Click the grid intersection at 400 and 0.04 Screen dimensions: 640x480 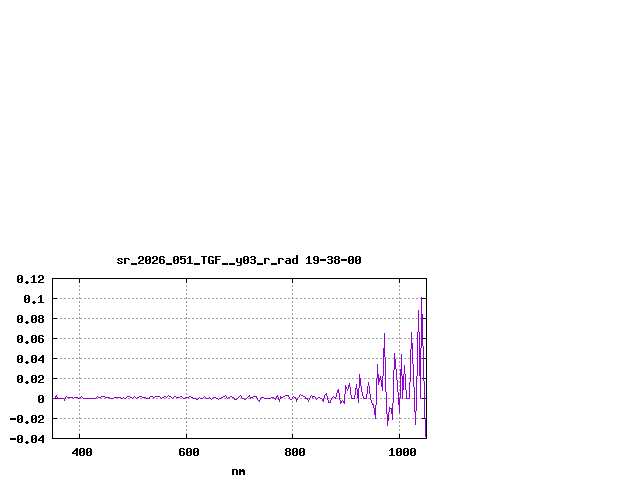click(x=79, y=359)
